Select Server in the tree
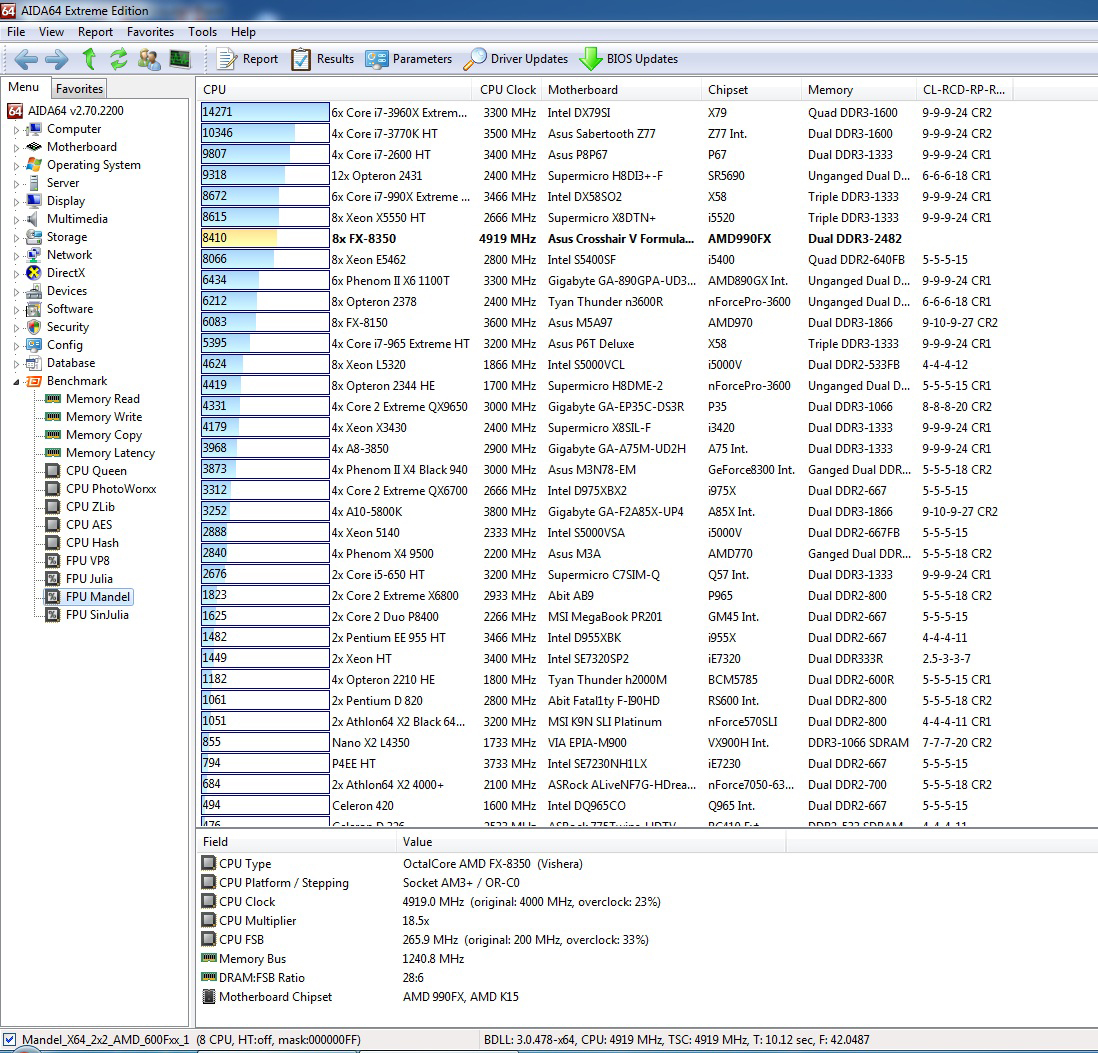 click(63, 183)
